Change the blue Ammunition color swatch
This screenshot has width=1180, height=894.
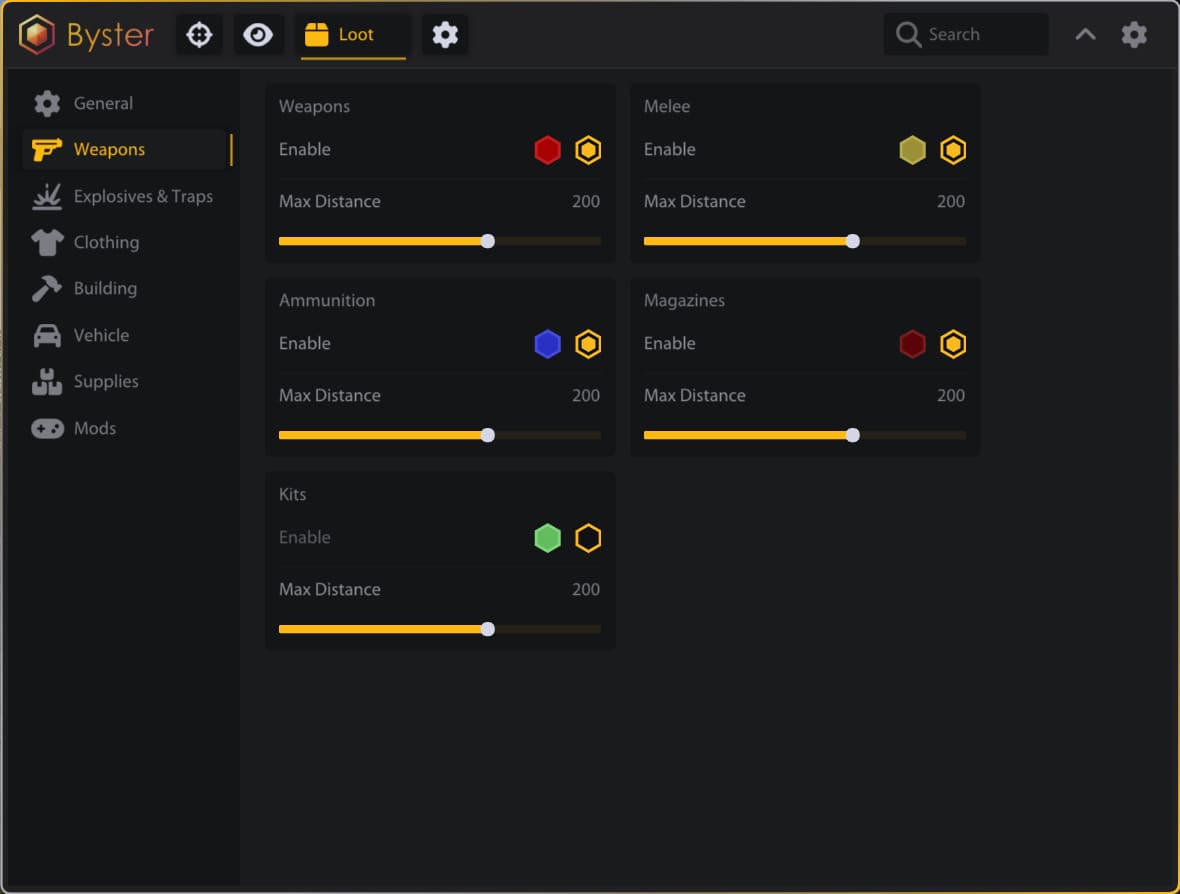click(548, 344)
